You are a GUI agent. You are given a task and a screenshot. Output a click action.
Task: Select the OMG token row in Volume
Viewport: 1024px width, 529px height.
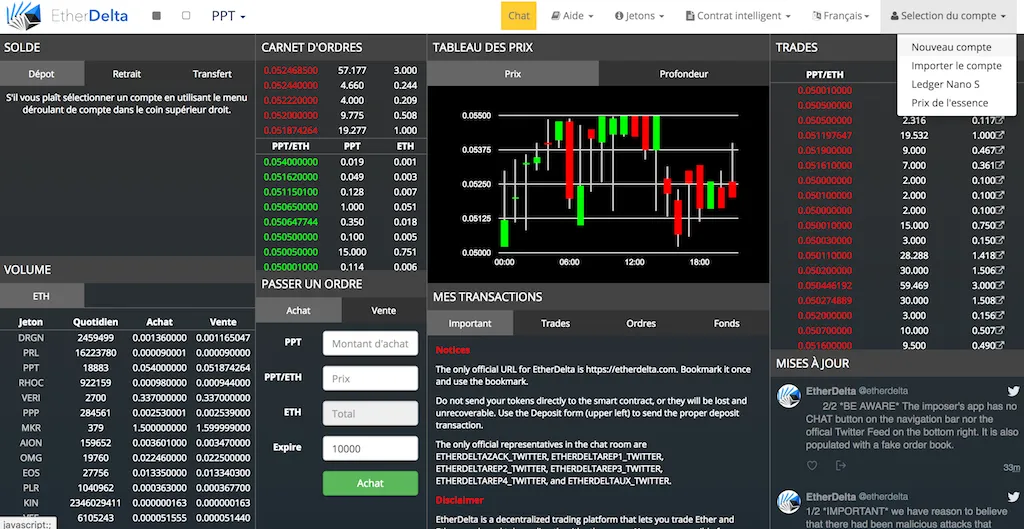127,458
